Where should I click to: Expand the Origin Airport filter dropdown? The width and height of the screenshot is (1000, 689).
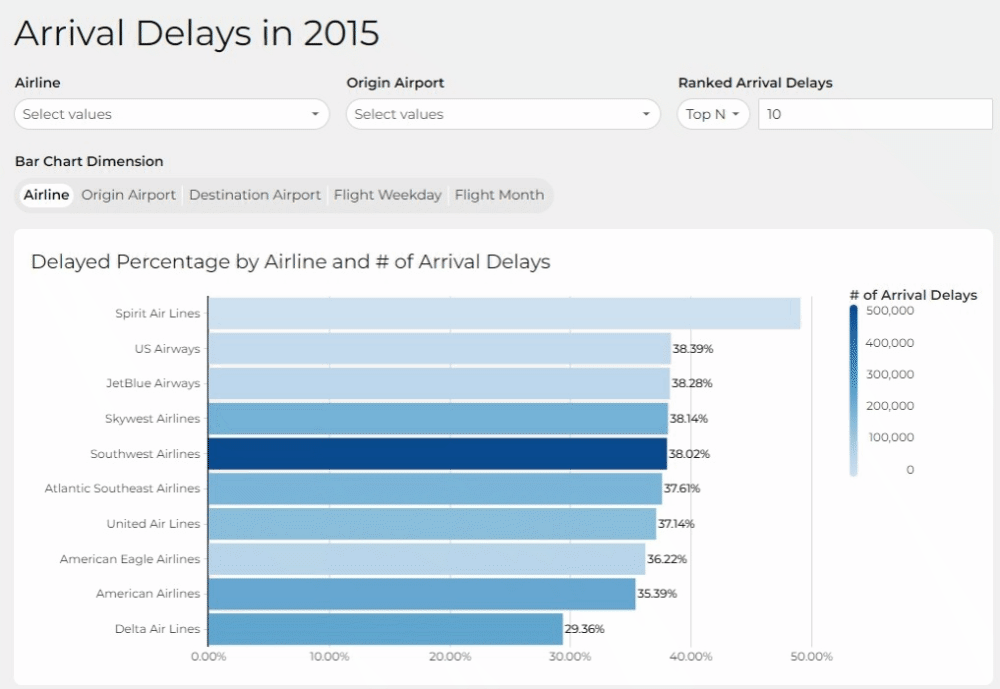pos(503,114)
